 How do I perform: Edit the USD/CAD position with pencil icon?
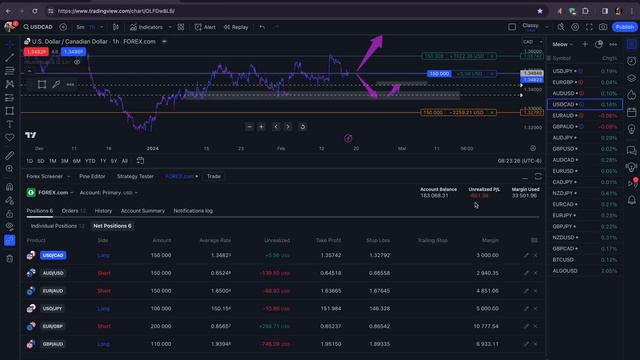click(x=526, y=255)
